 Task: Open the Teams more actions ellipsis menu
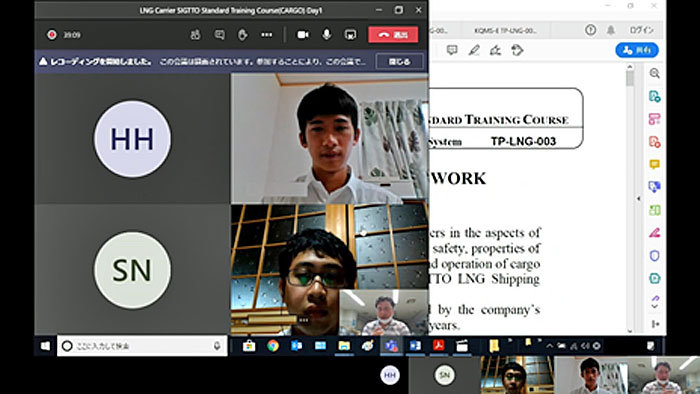pos(267,35)
